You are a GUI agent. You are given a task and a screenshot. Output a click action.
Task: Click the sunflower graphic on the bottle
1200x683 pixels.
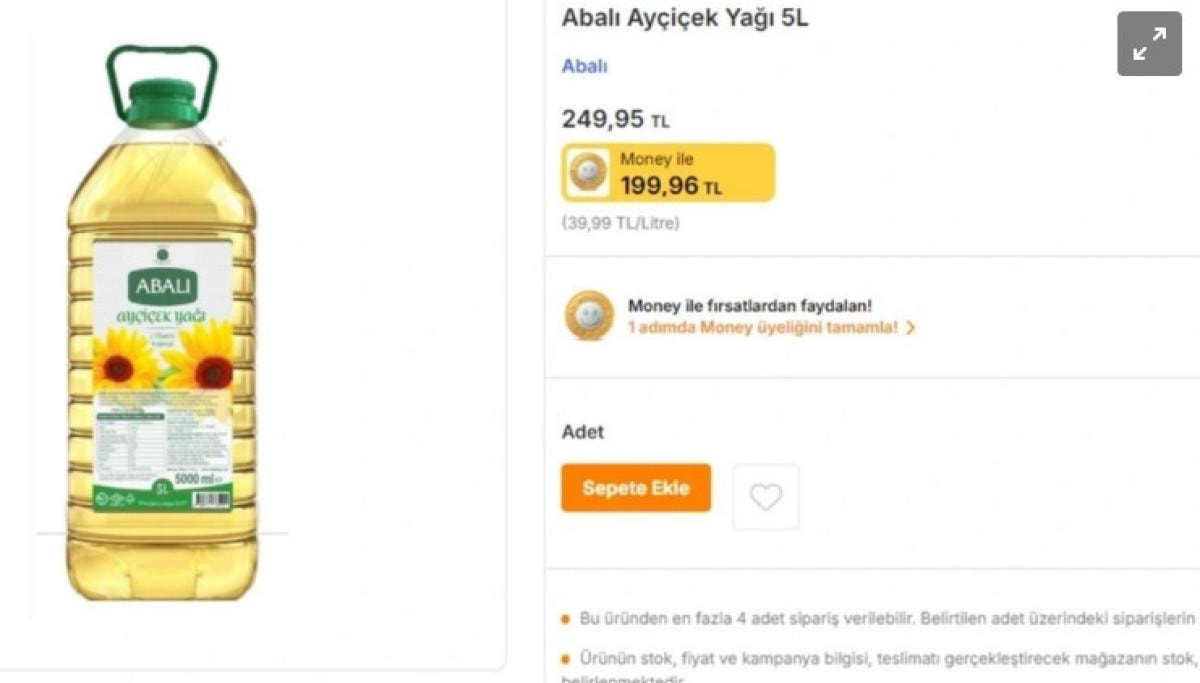(126, 362)
